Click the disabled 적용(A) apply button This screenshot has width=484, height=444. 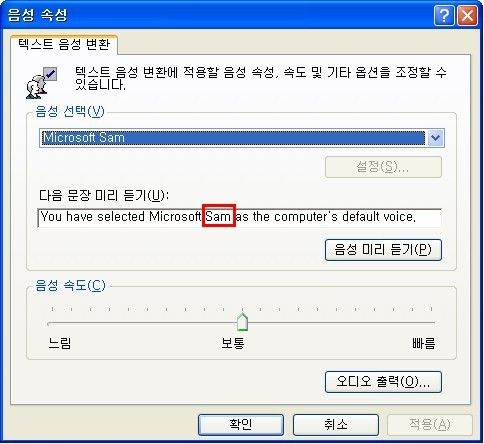[430, 425]
